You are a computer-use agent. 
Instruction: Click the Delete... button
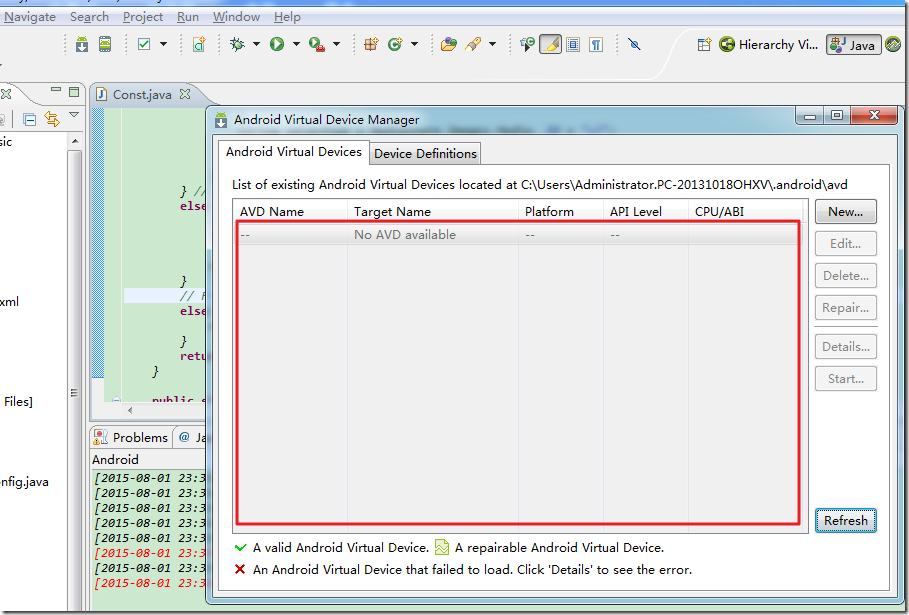(846, 275)
